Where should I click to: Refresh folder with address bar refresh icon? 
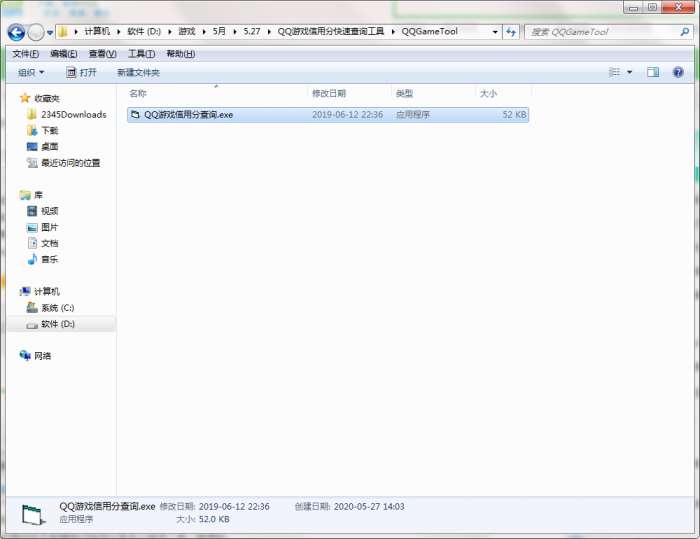pyautogui.click(x=511, y=32)
